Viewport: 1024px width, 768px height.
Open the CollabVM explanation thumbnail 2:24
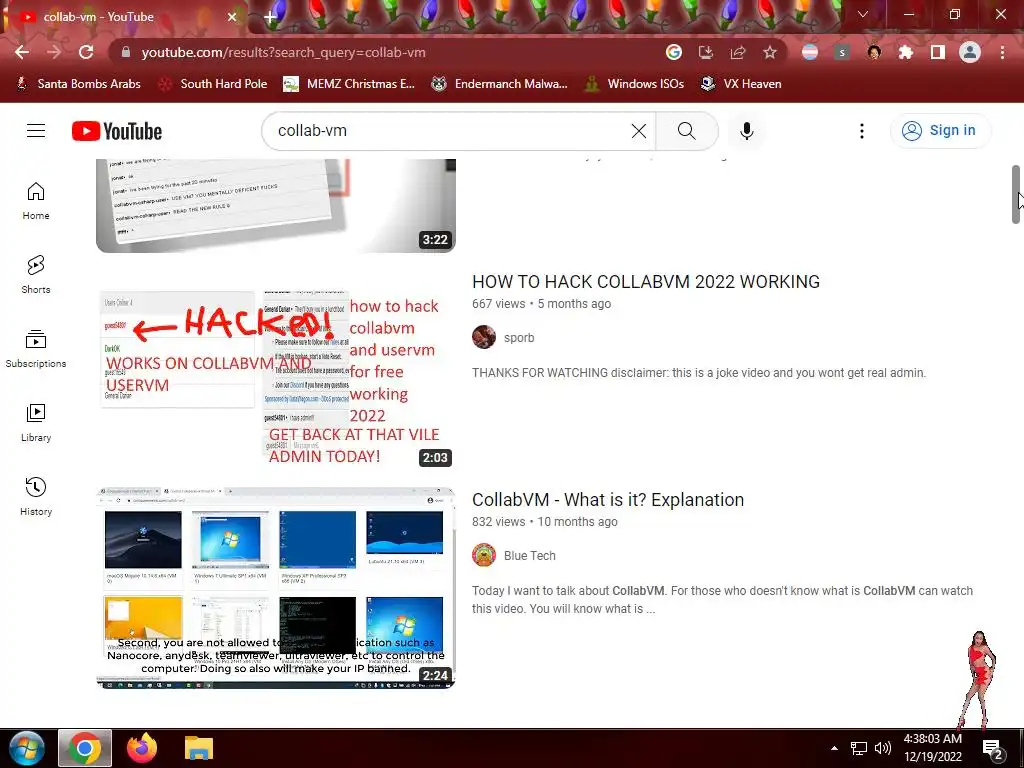click(276, 588)
